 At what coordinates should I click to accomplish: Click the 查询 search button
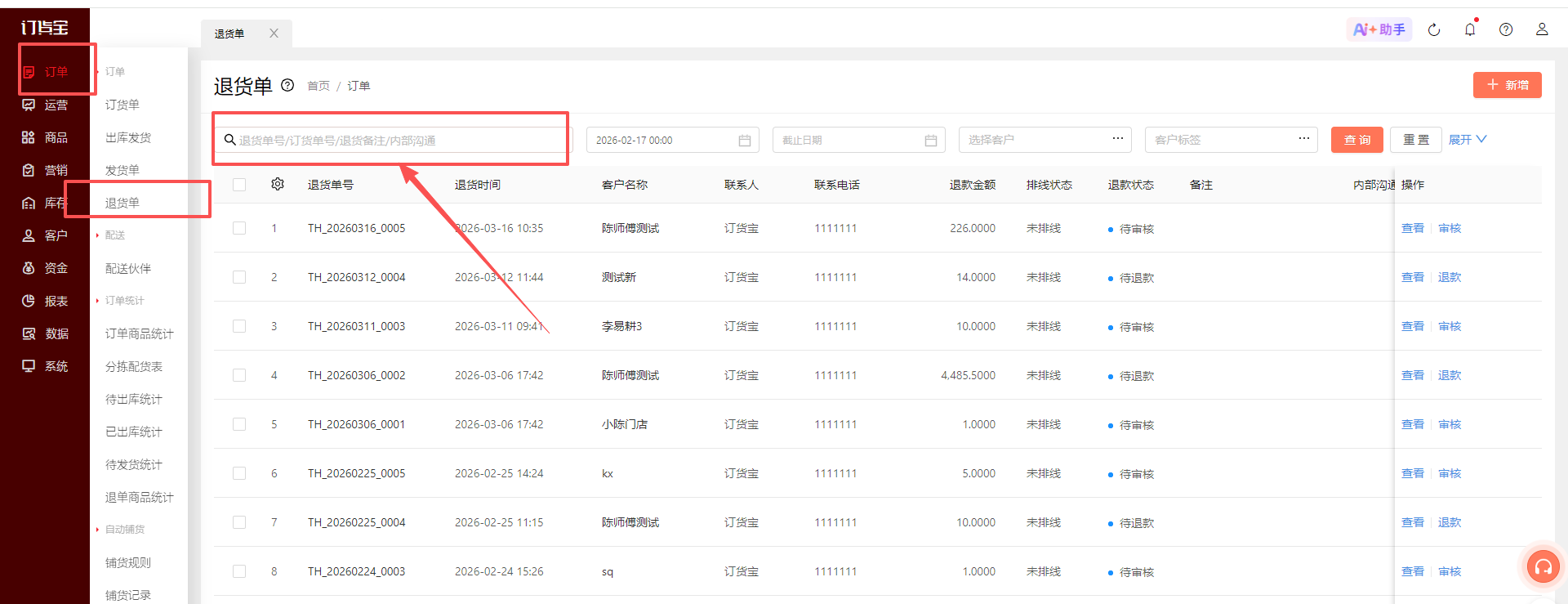click(1357, 140)
